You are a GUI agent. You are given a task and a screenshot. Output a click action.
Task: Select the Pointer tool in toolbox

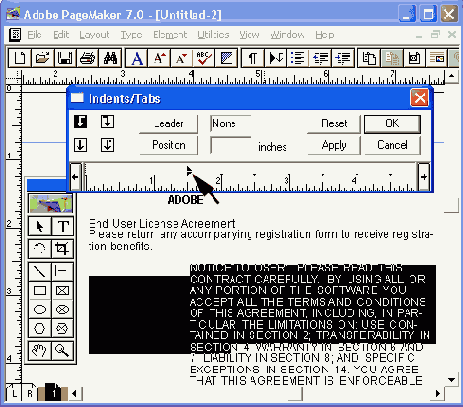pos(40,226)
